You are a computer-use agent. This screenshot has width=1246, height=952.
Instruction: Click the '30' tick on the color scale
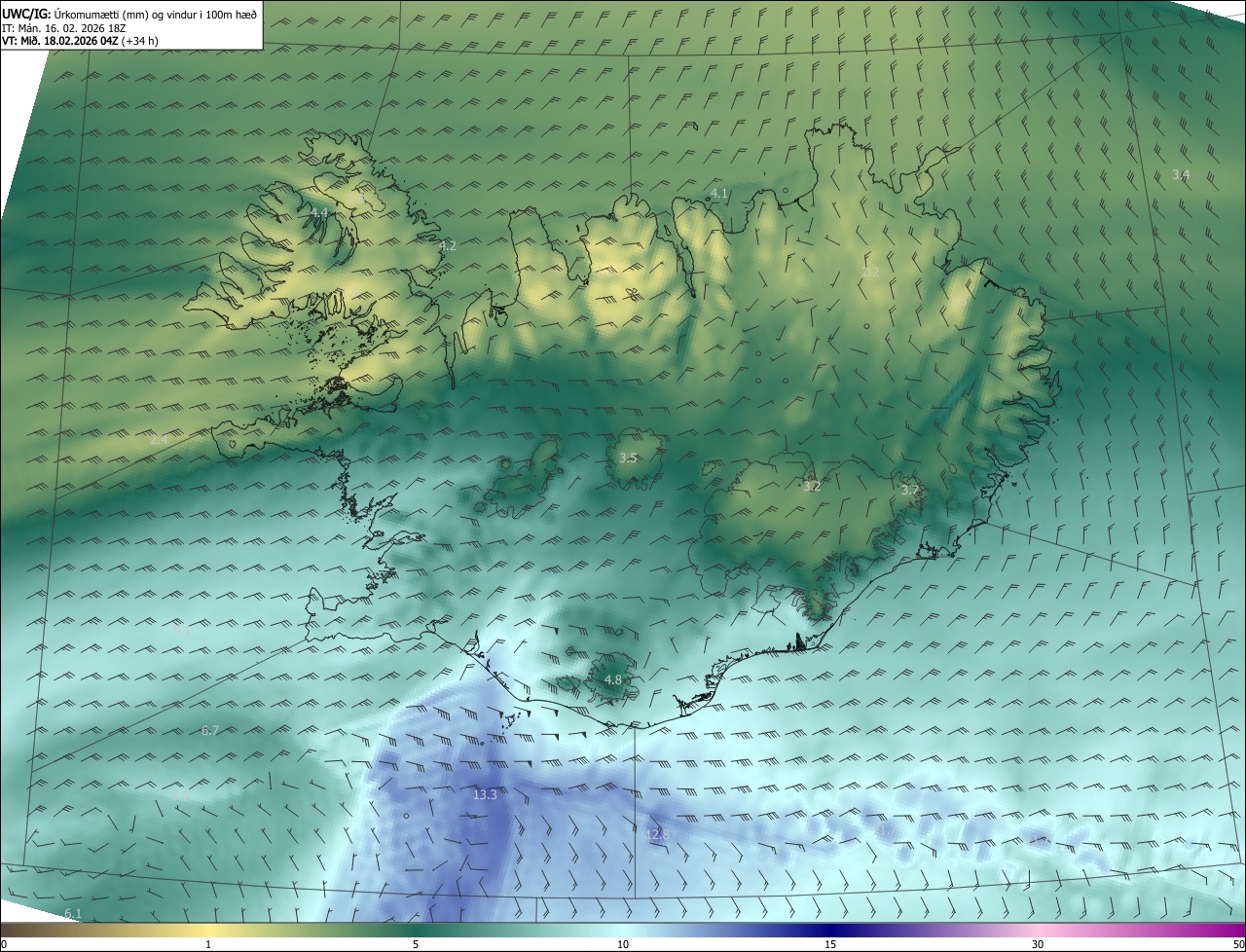click(x=1038, y=944)
